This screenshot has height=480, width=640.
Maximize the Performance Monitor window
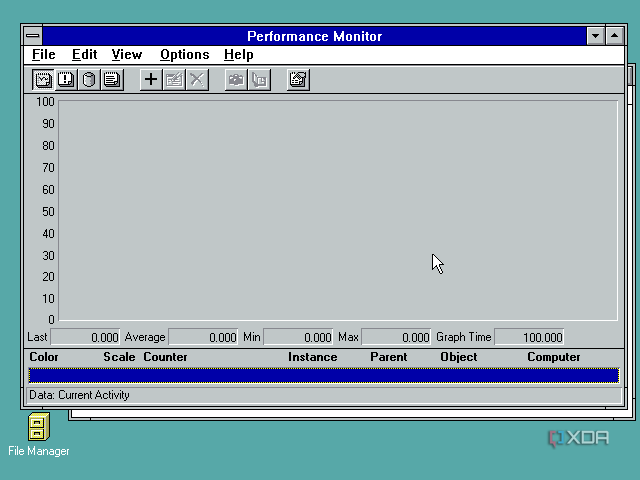coord(615,36)
